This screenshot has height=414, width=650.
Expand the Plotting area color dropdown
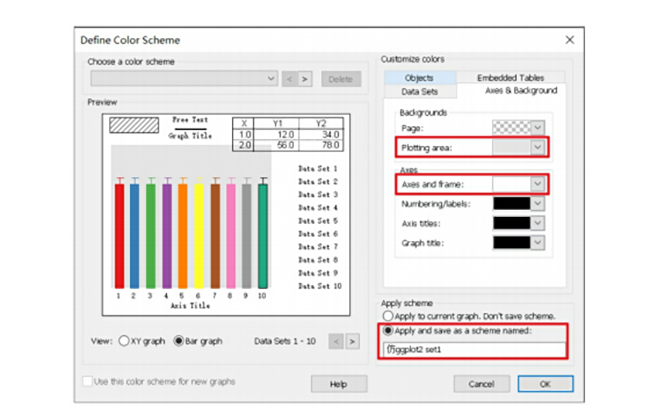(x=538, y=148)
